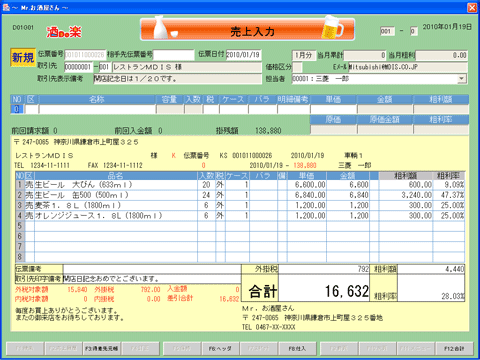Screen dimensions: 480x360
Task: Click the バラ entry cell
Action: click(x=263, y=109)
